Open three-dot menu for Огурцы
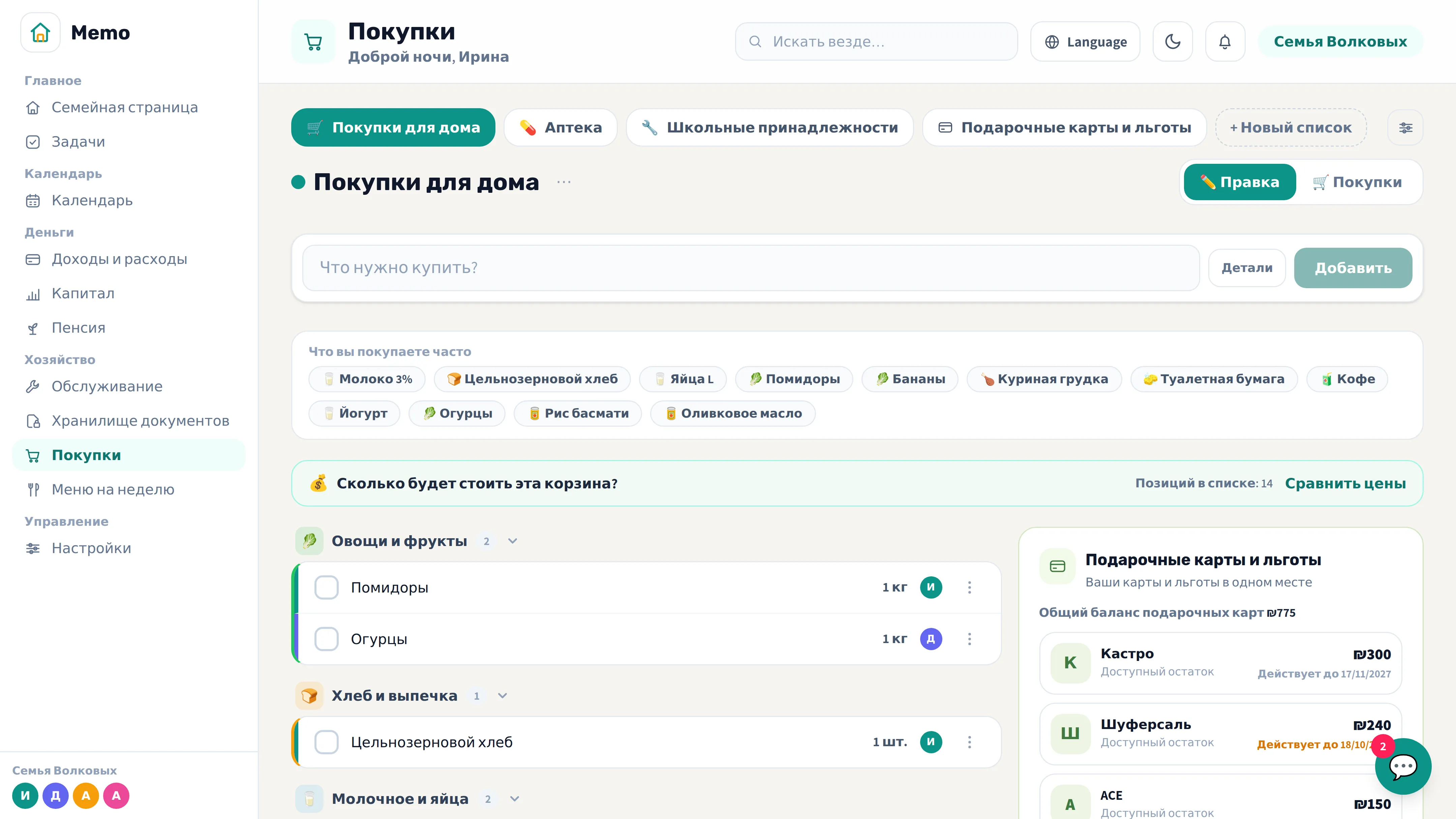 click(x=969, y=639)
